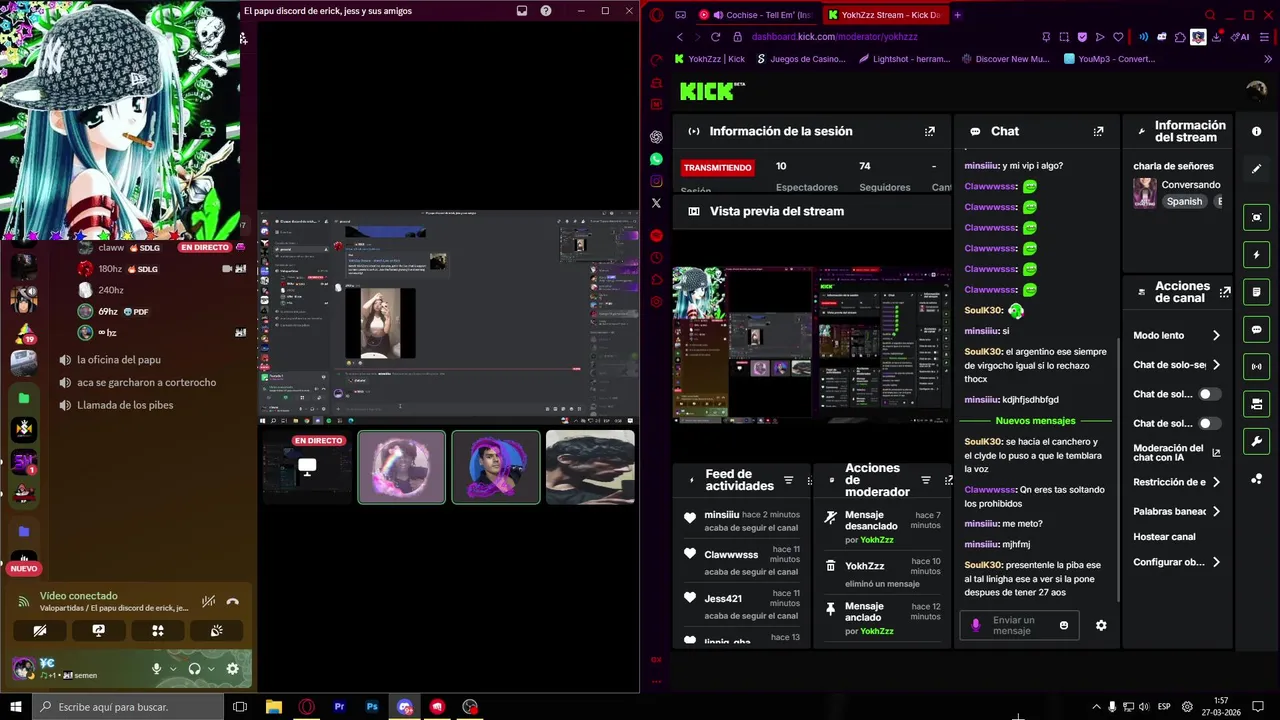Open X from Opera sidebar
Image resolution: width=1280 pixels, height=720 pixels.
(656, 203)
